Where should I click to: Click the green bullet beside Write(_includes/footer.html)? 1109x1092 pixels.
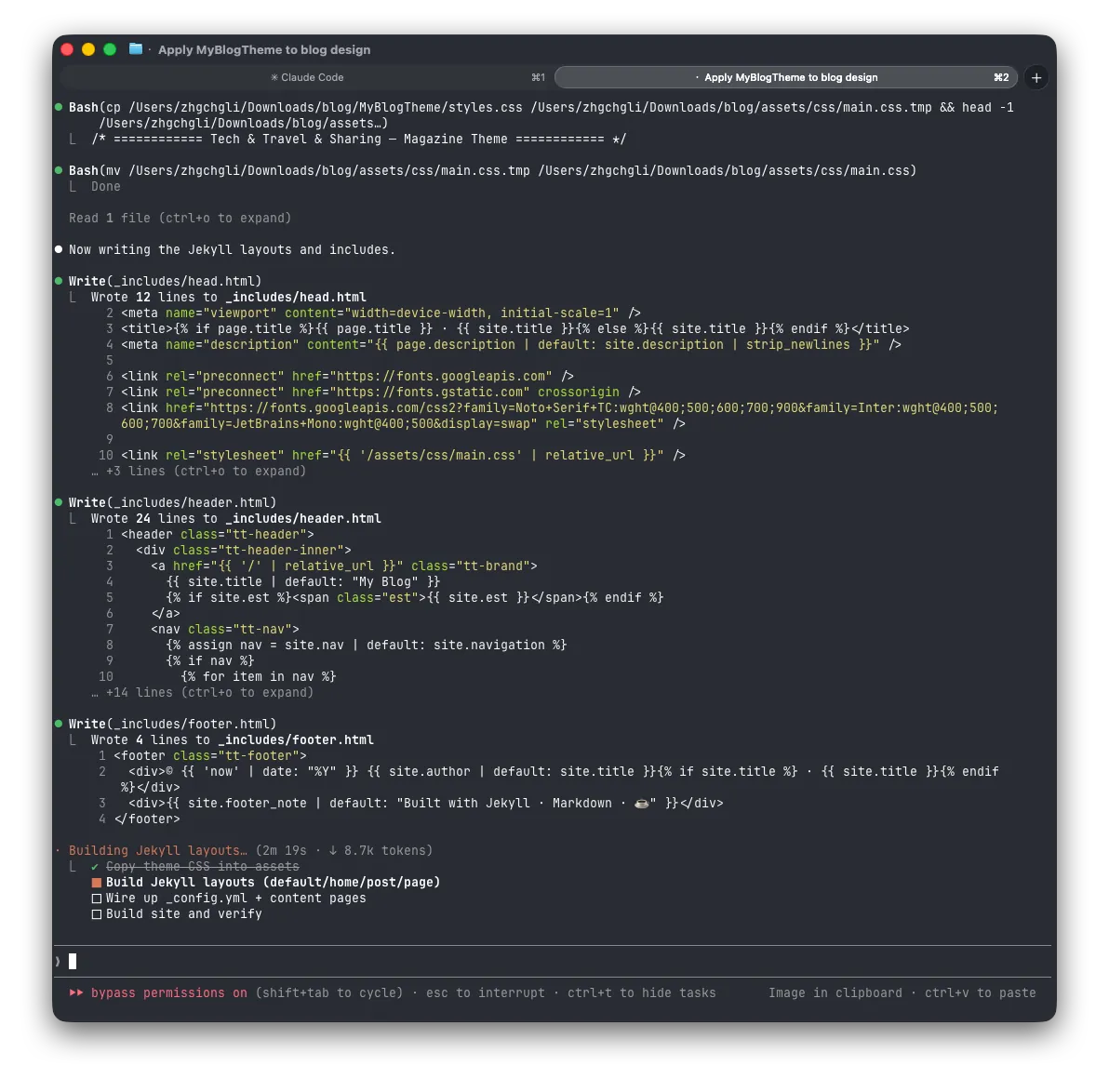pyautogui.click(x=60, y=724)
